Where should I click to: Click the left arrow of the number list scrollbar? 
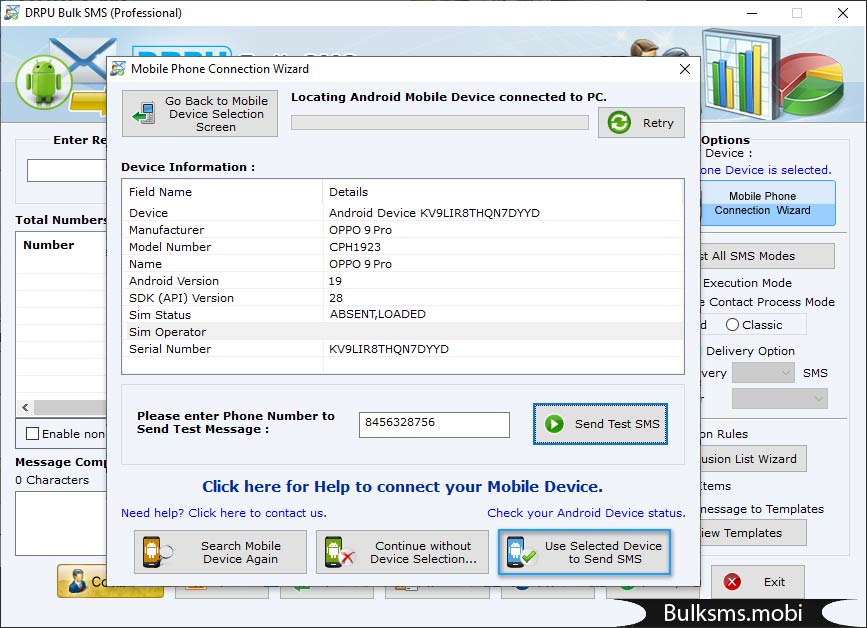pyautogui.click(x=25, y=407)
